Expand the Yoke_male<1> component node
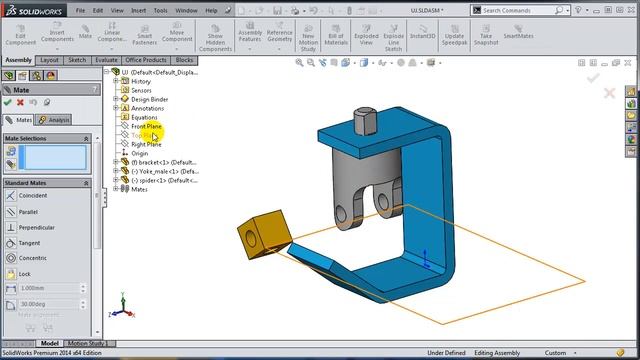The width and height of the screenshot is (640, 360). coord(116,171)
